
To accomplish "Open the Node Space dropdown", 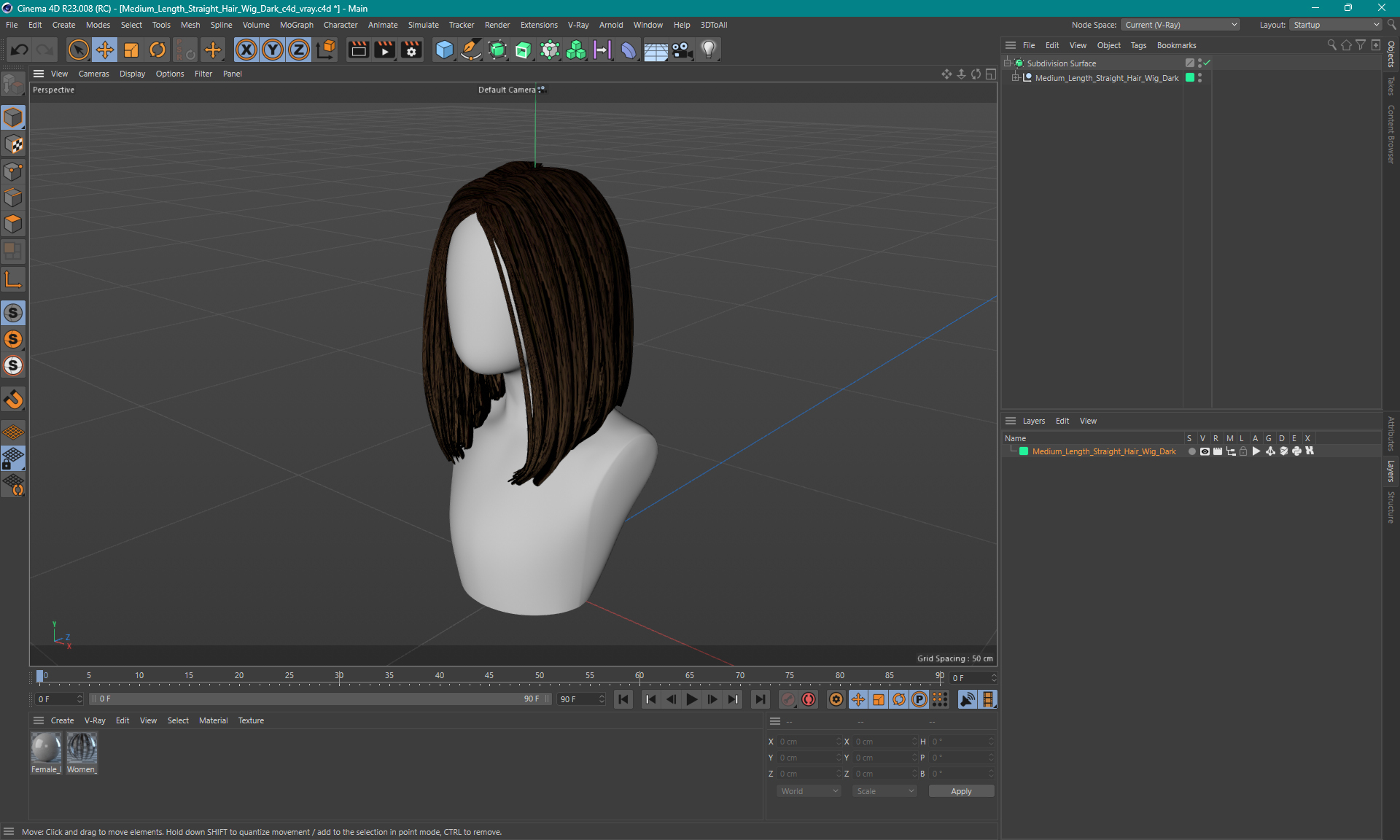I will click(1181, 25).
